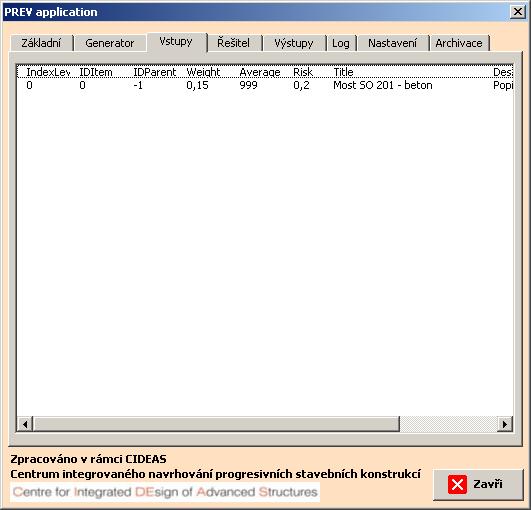Select the Vstupy tab
The image size is (531, 510).
(176, 42)
